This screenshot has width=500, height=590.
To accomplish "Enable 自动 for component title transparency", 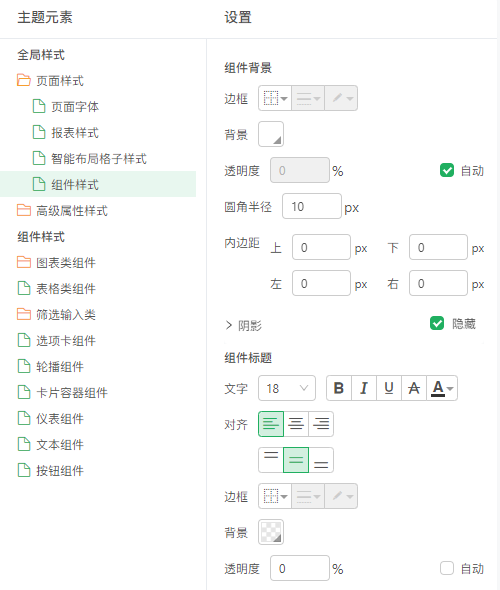I will [447, 568].
